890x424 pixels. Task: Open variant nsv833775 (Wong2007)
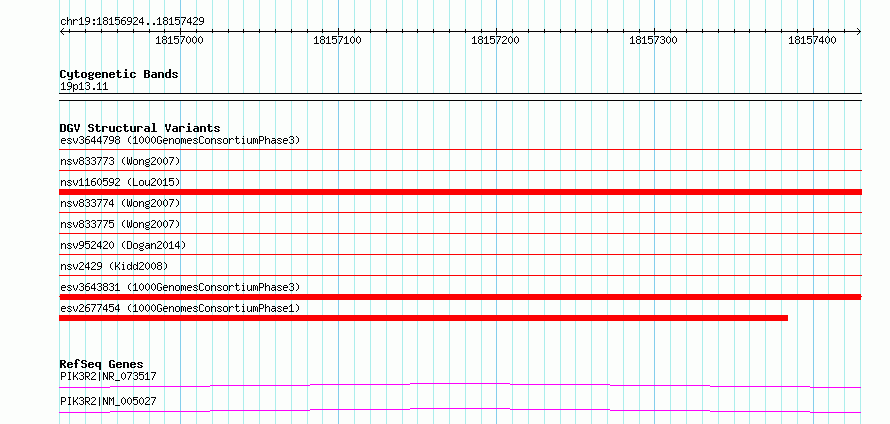(120, 224)
